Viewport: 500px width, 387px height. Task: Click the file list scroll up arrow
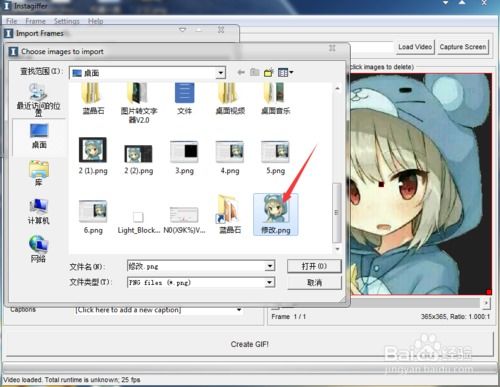point(337,88)
